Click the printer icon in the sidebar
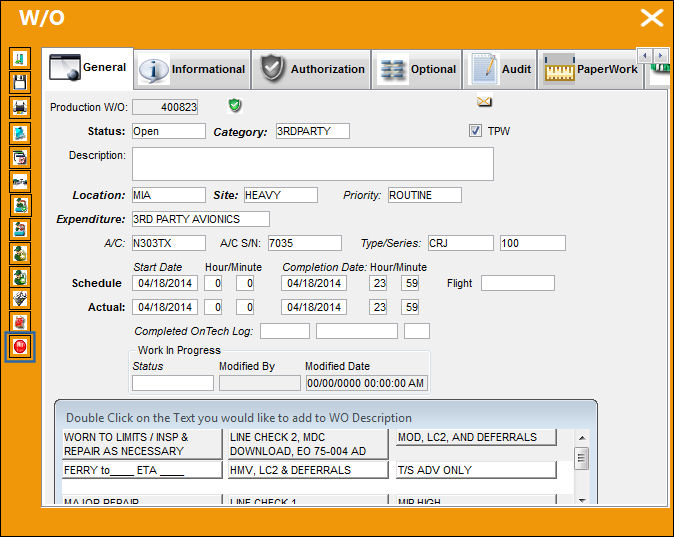This screenshot has width=674, height=537. pos(20,107)
